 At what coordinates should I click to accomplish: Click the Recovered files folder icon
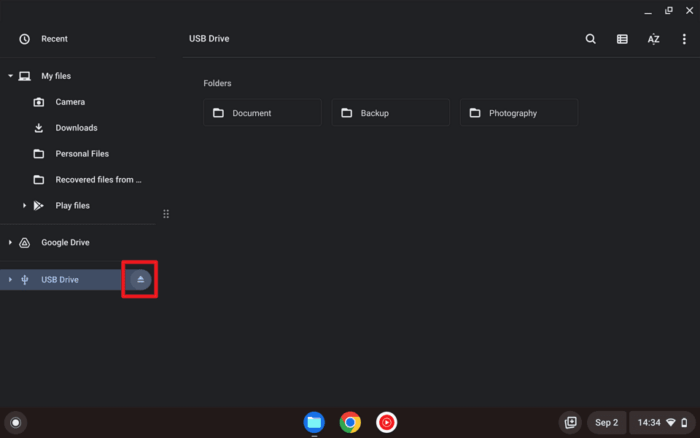point(39,179)
